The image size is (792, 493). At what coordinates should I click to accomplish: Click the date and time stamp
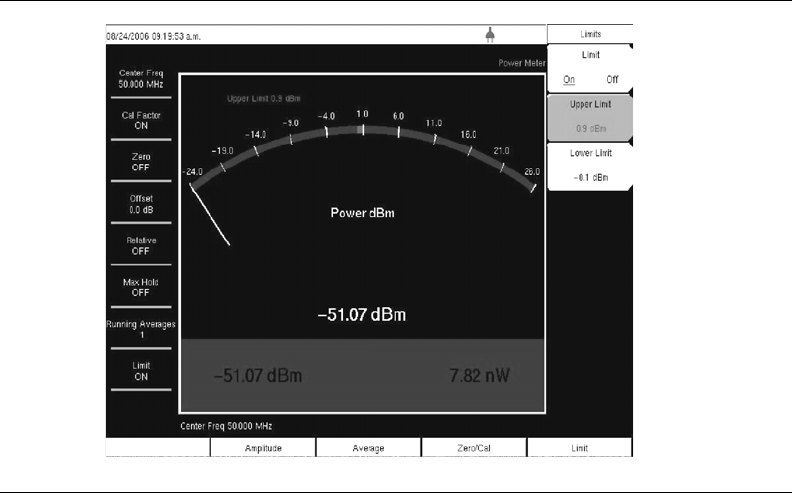pos(154,36)
